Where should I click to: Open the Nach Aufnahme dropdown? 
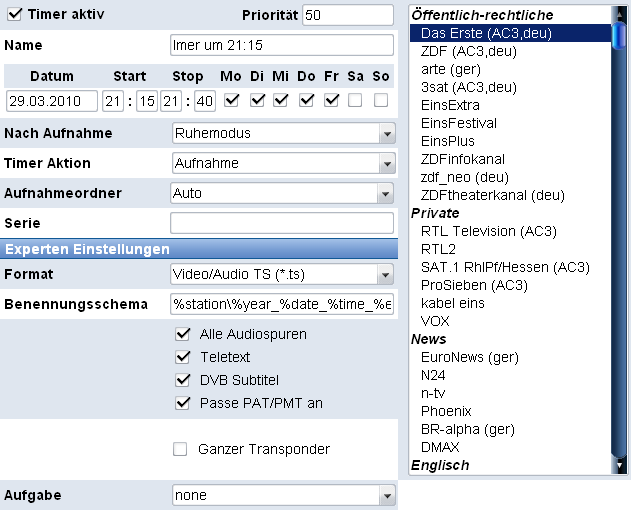click(284, 133)
